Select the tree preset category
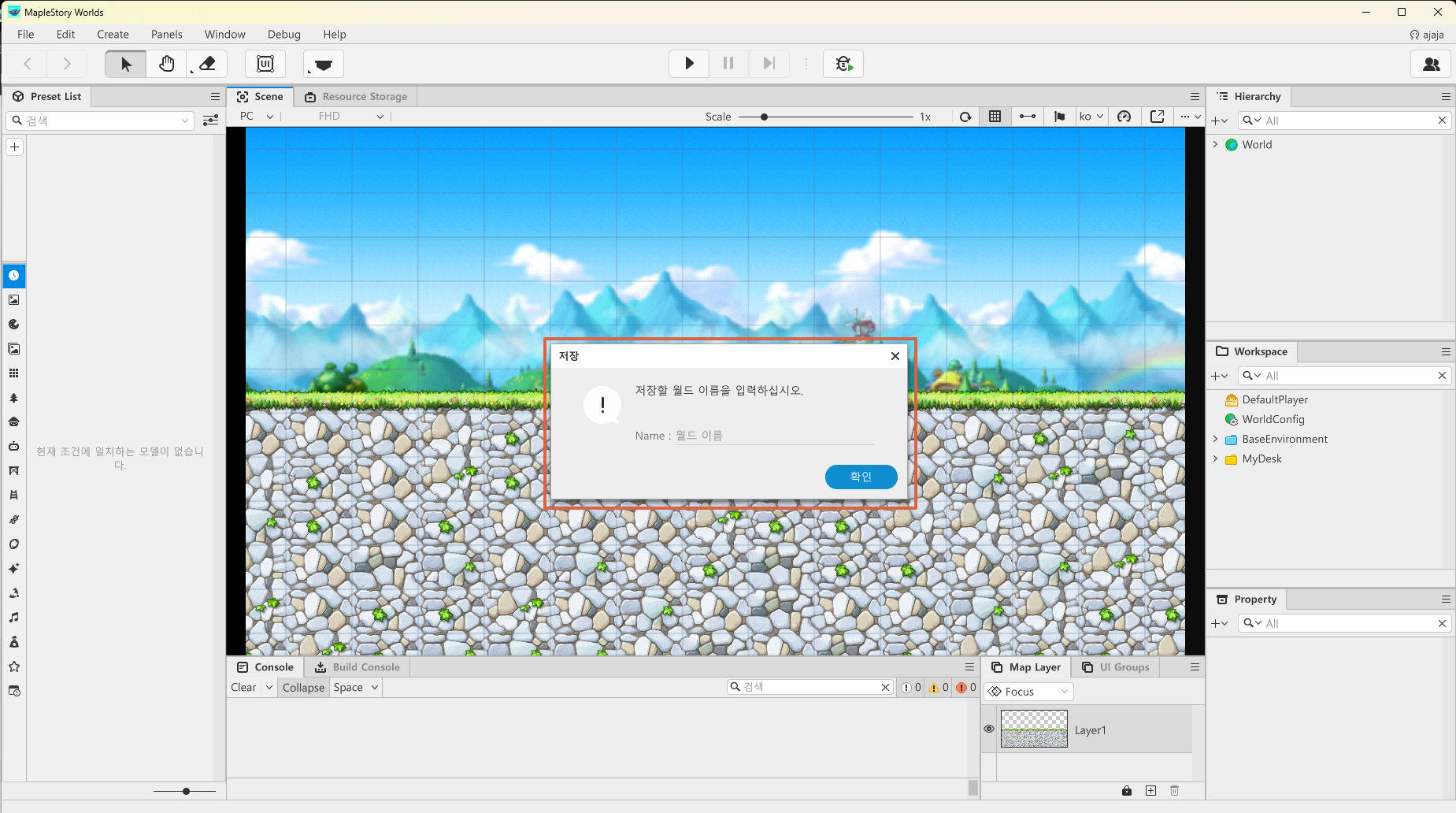 14,398
